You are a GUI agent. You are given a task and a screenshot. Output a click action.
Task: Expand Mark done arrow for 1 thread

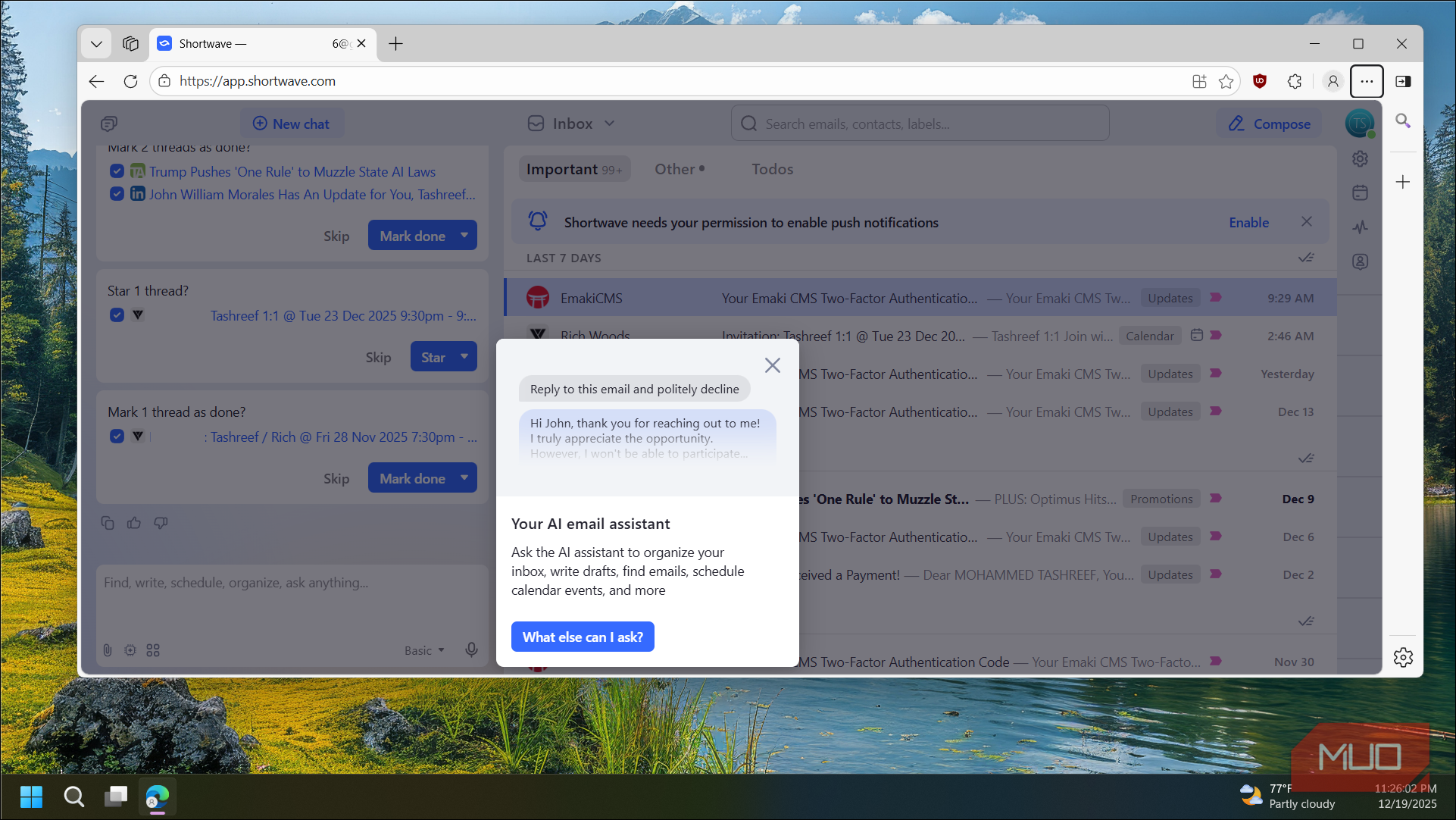(x=464, y=477)
